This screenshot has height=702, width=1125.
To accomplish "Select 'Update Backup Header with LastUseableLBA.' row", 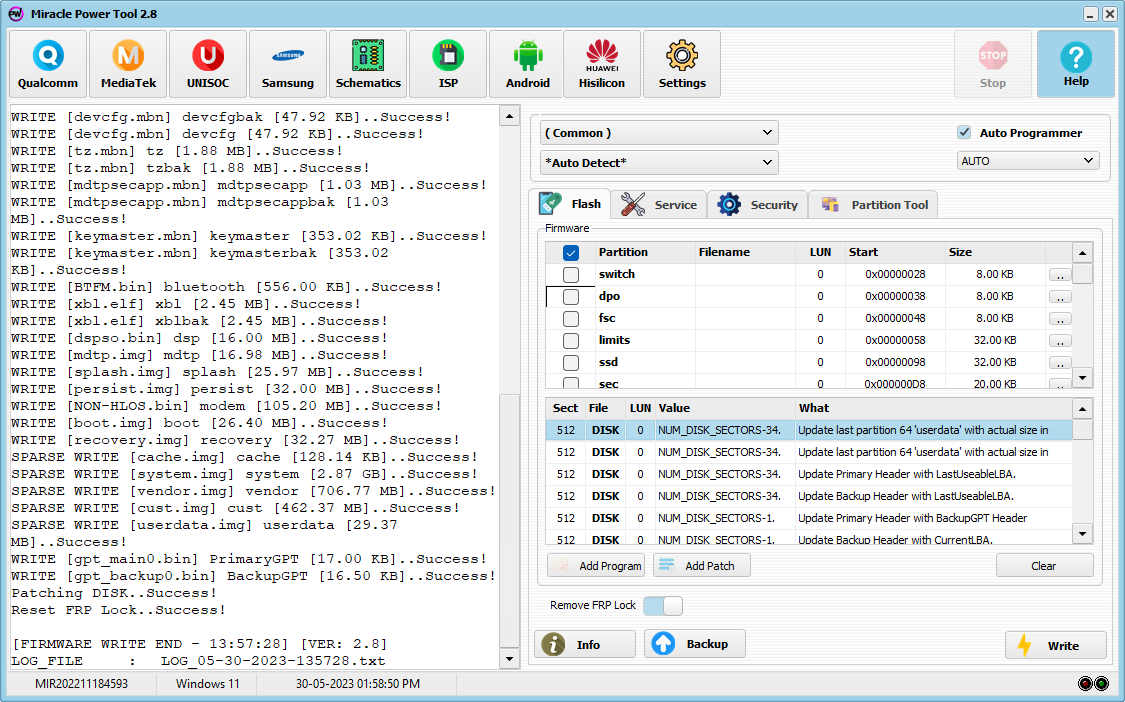I will point(809,496).
